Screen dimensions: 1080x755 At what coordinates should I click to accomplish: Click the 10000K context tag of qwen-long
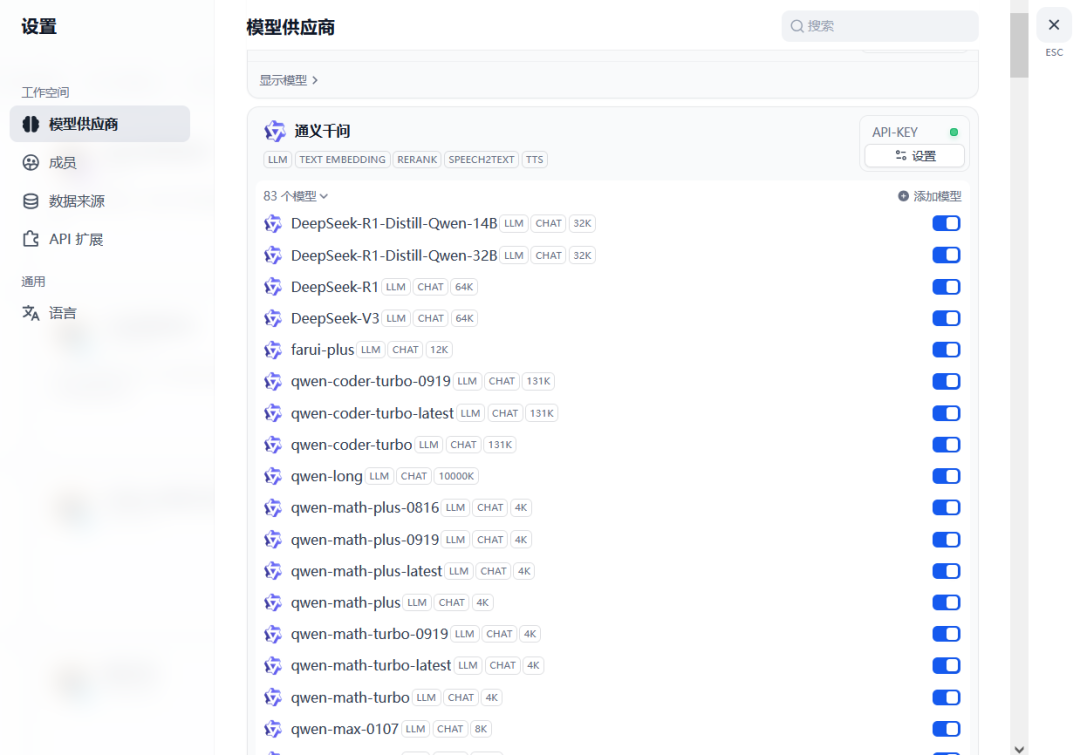tap(456, 476)
